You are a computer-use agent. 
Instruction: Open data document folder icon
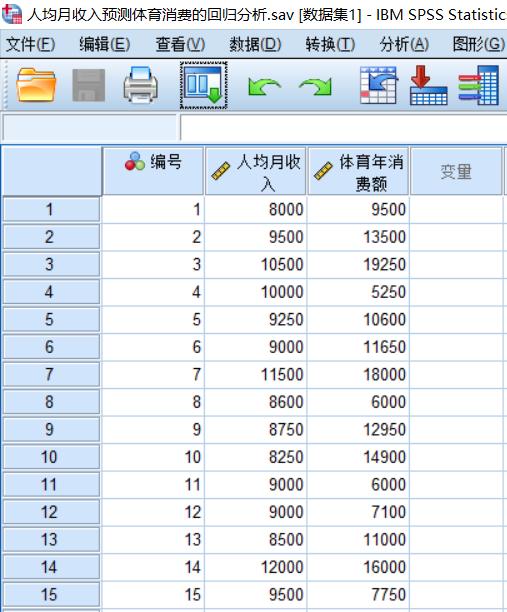36,85
